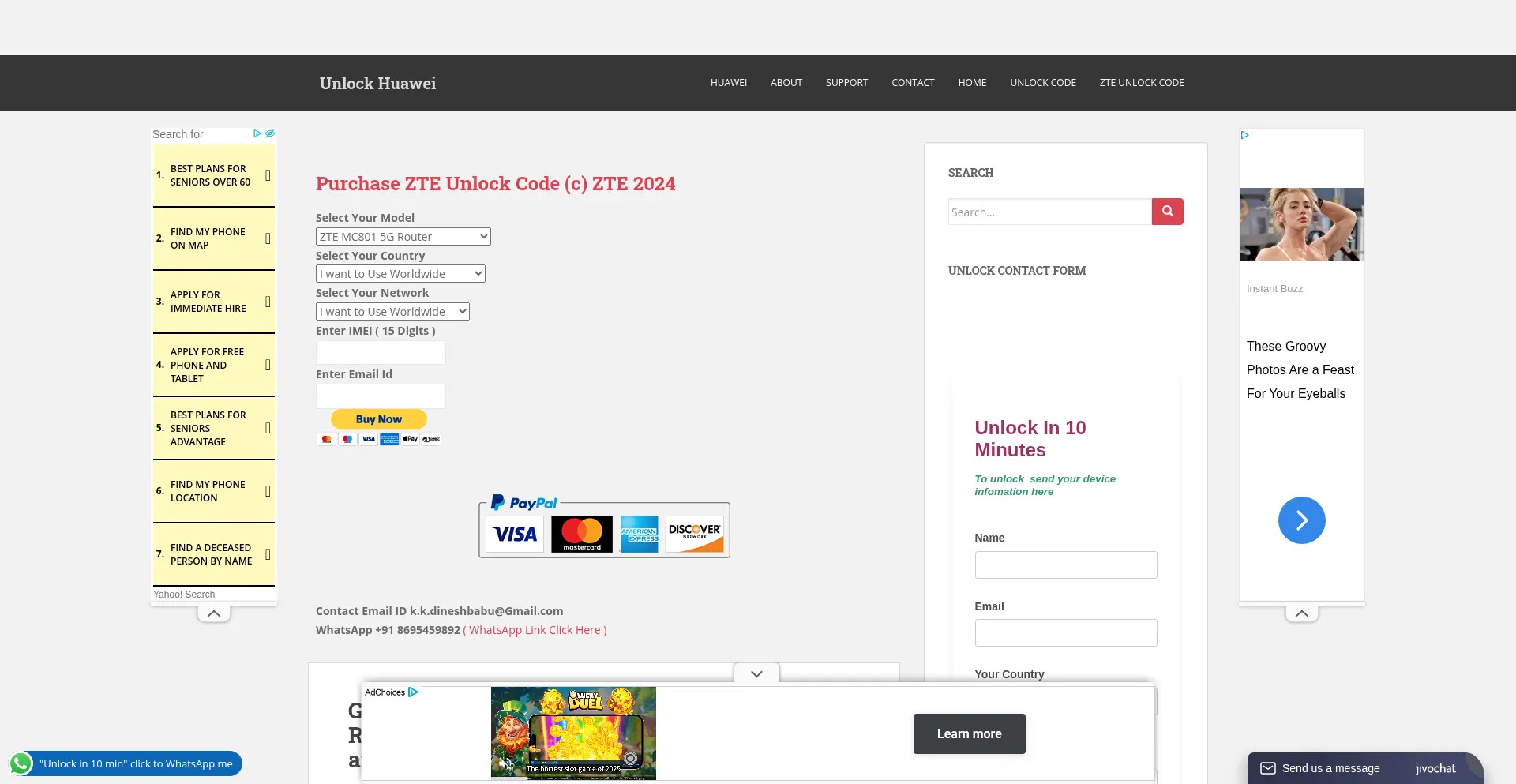Open the Select Your Network dropdown

(x=392, y=311)
